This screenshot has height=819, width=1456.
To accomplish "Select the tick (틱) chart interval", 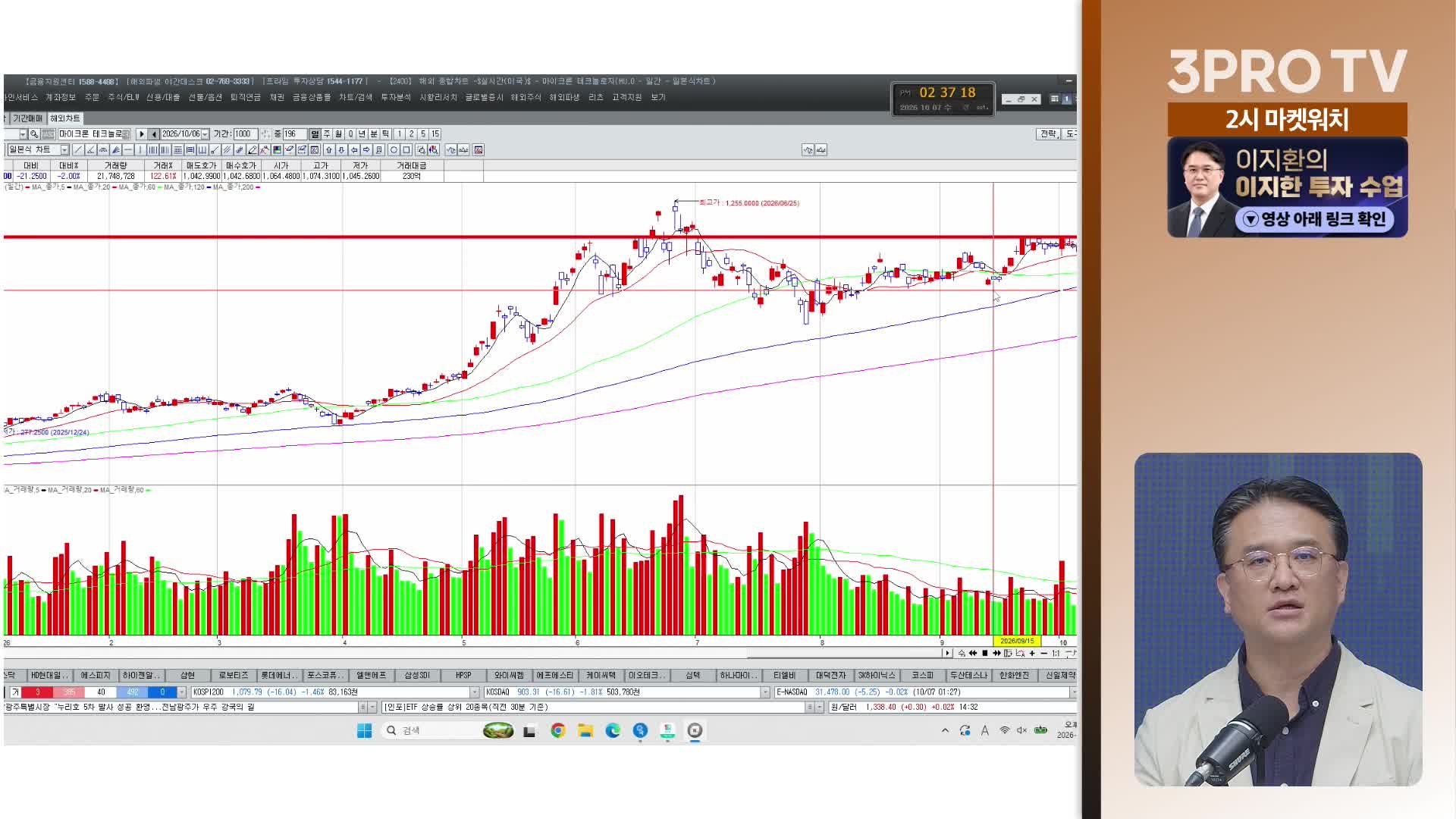I will pyautogui.click(x=385, y=134).
